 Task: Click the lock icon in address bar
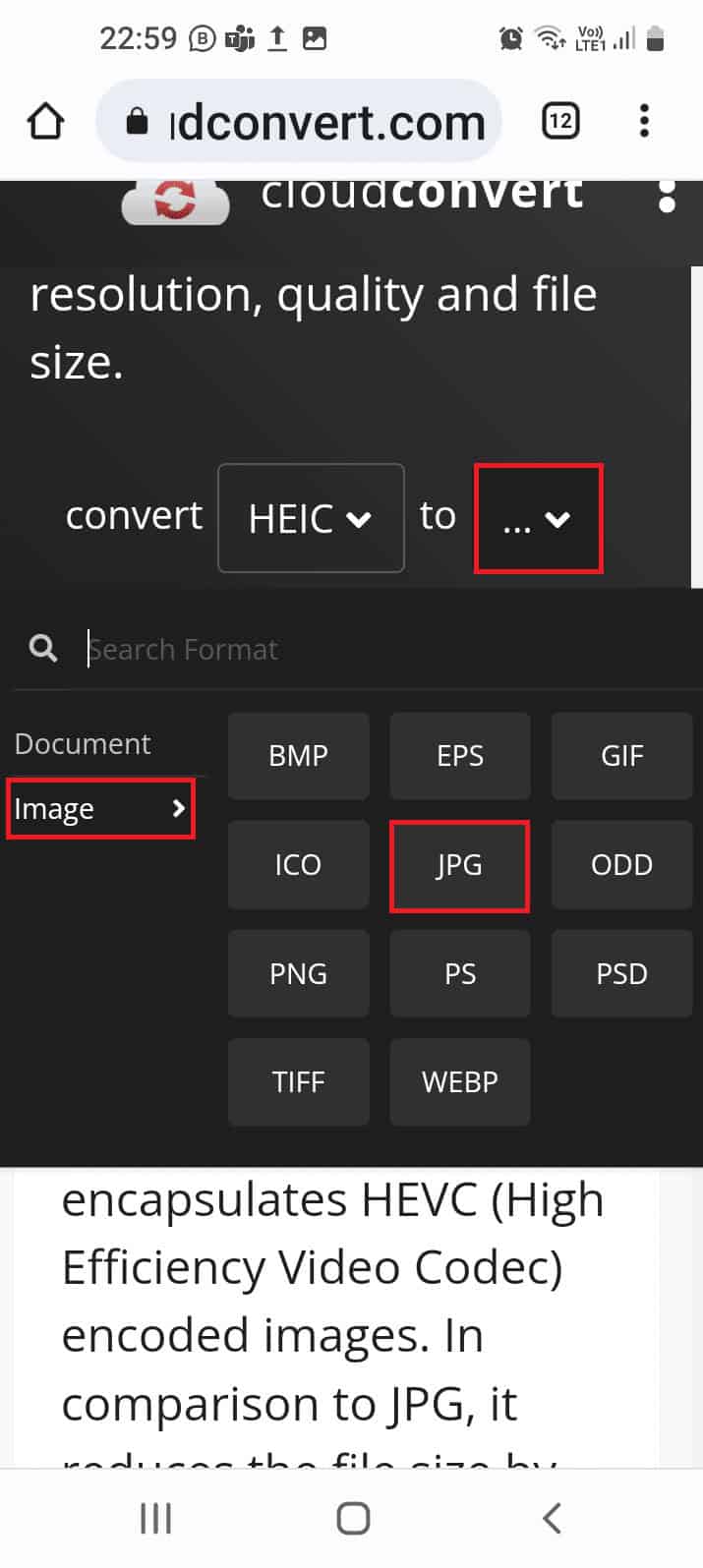138,120
